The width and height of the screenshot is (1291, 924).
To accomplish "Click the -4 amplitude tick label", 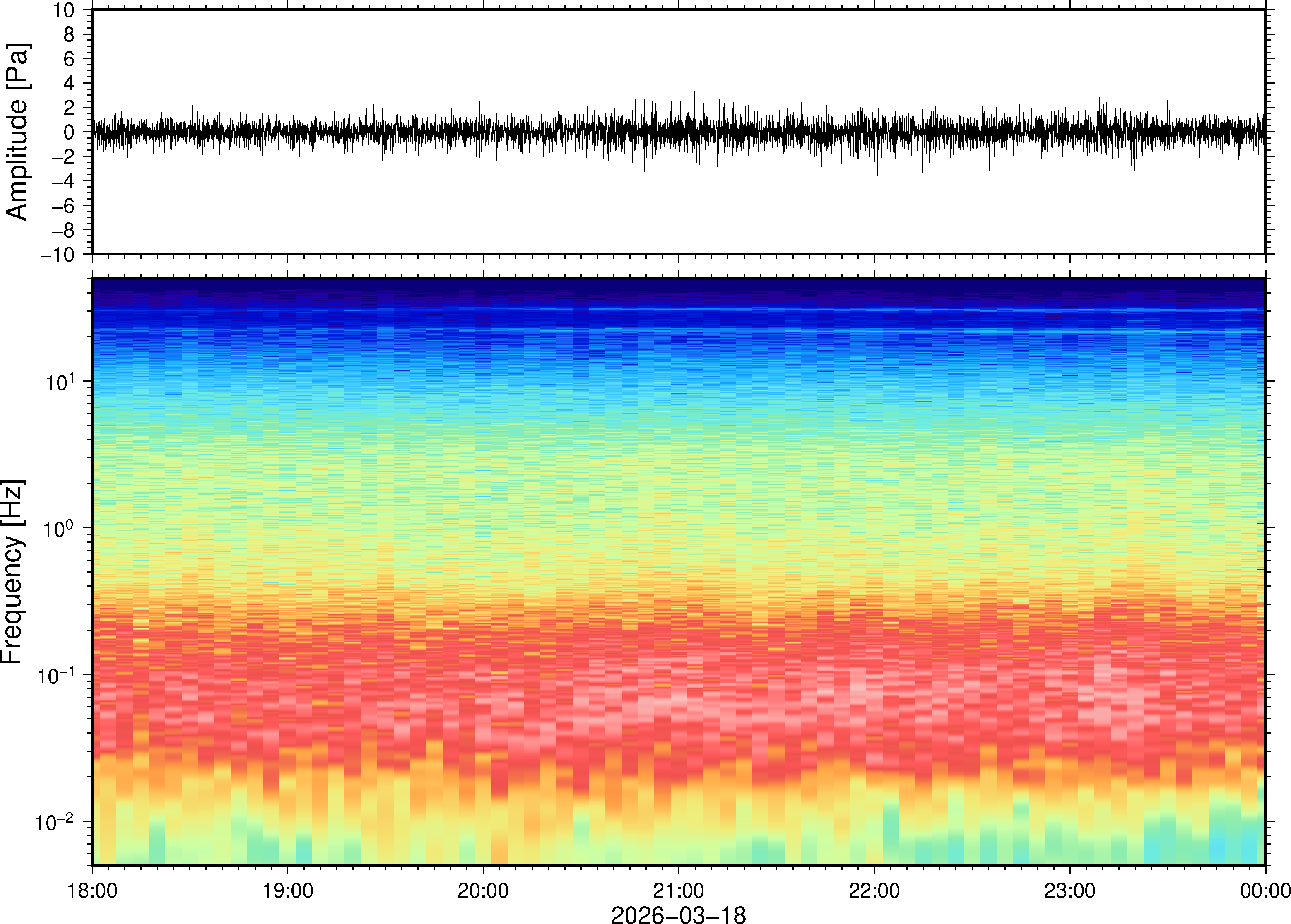I will (63, 181).
